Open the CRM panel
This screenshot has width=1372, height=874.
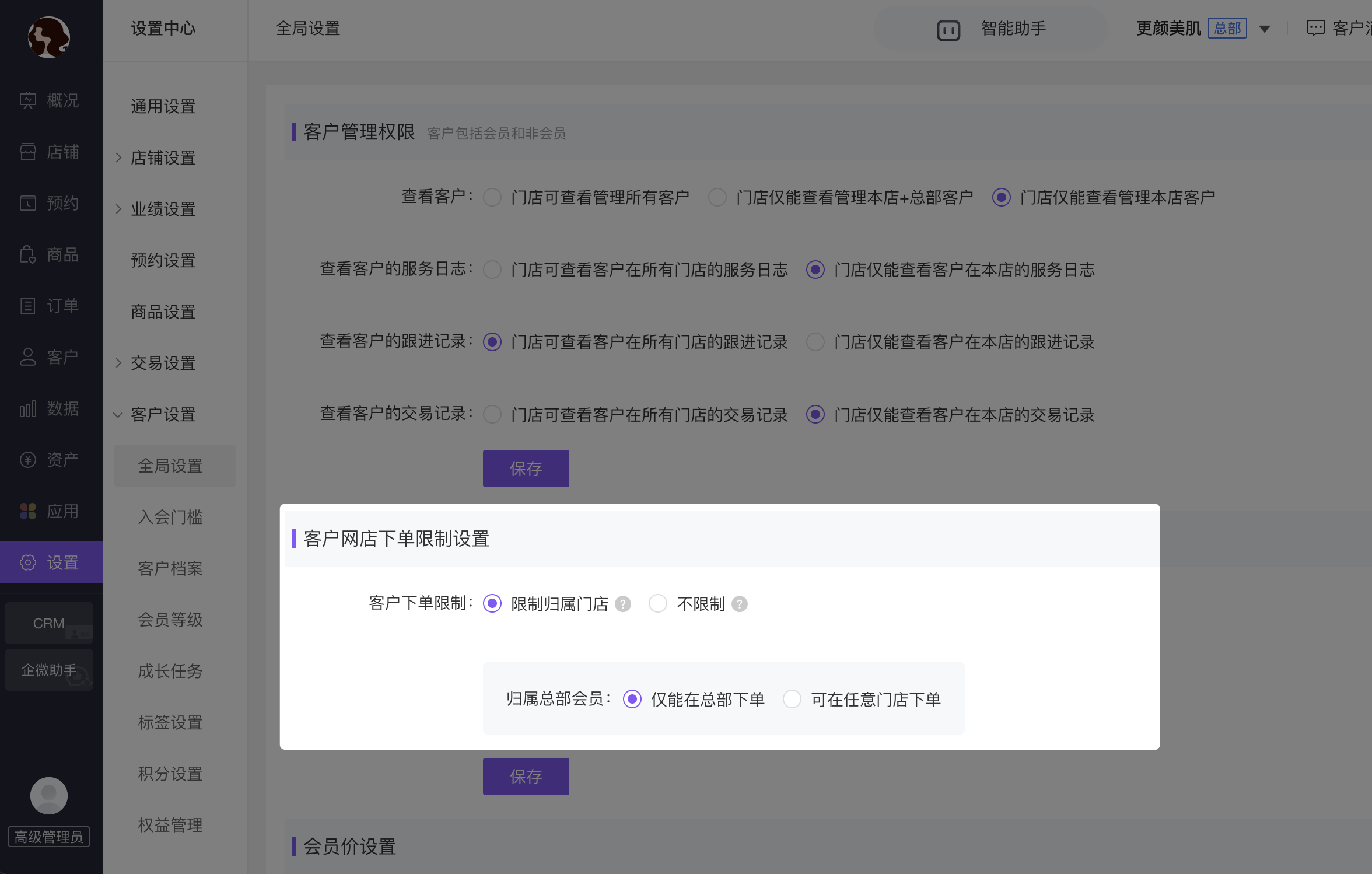pos(48,623)
